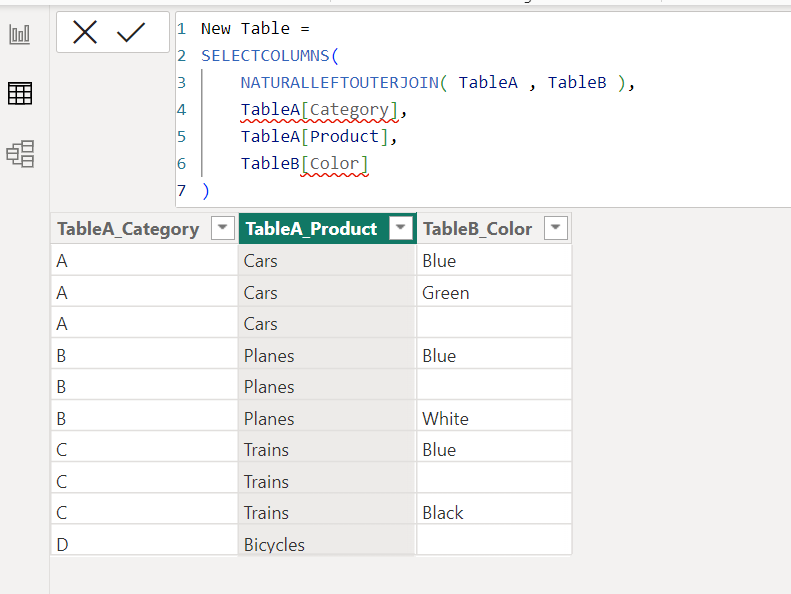Click NATURALLEFTOUTERJOIN in the formula editor
This screenshot has width=791, height=594.
(x=340, y=83)
